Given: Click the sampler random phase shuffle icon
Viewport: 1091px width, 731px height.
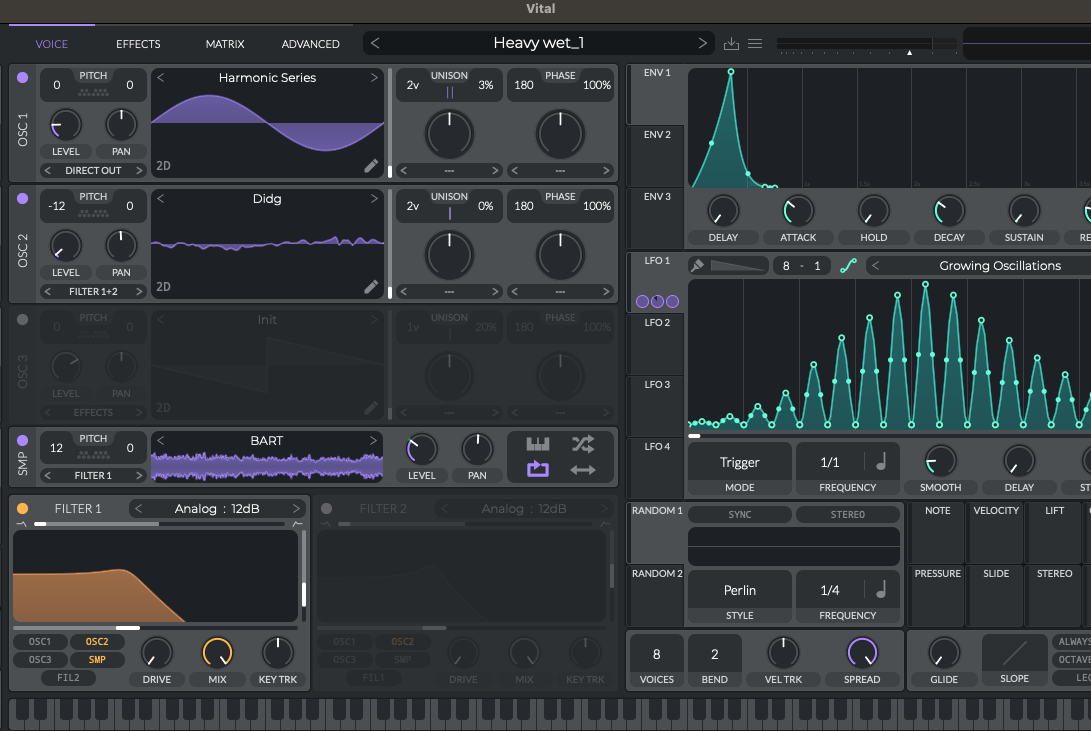Looking at the screenshot, I should pos(583,444).
